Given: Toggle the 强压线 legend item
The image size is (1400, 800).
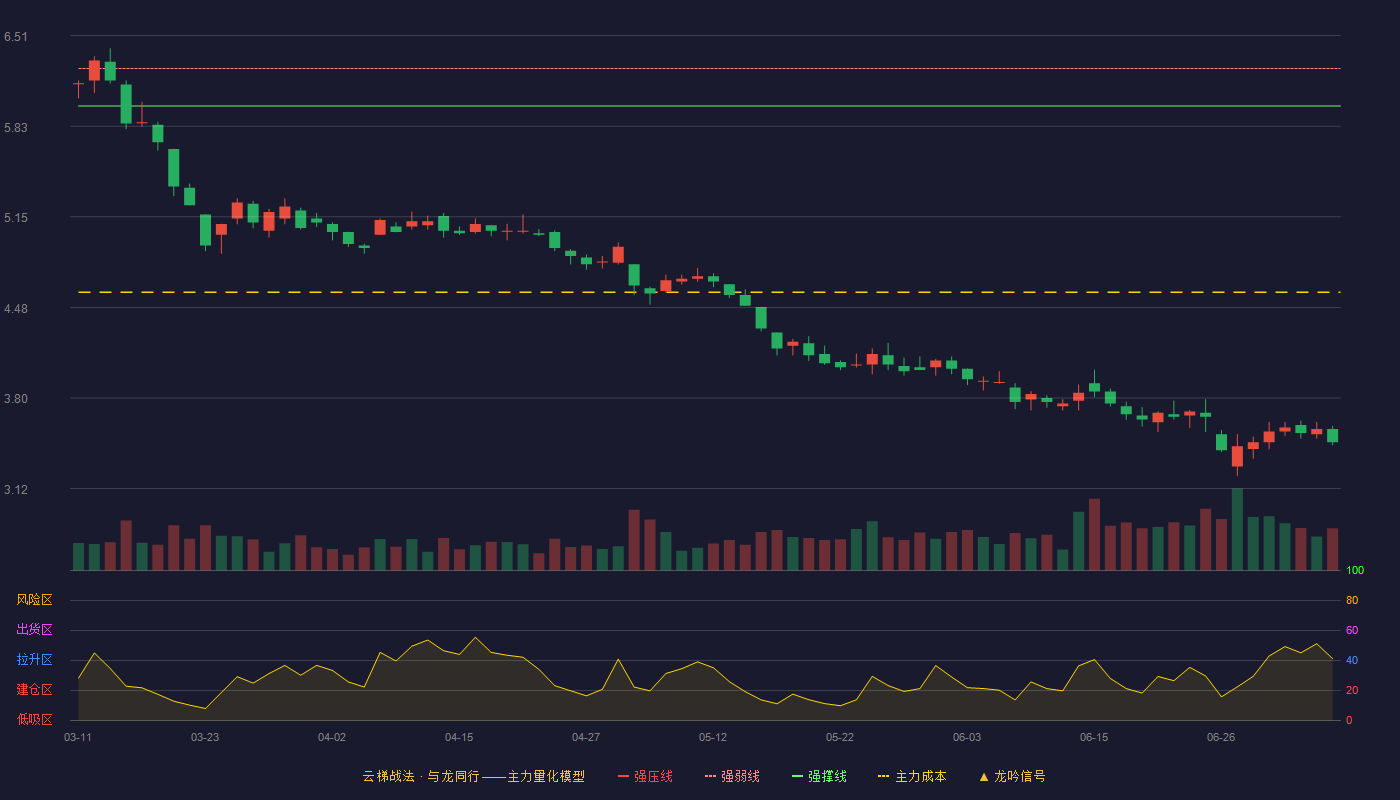Looking at the screenshot, I should [645, 776].
